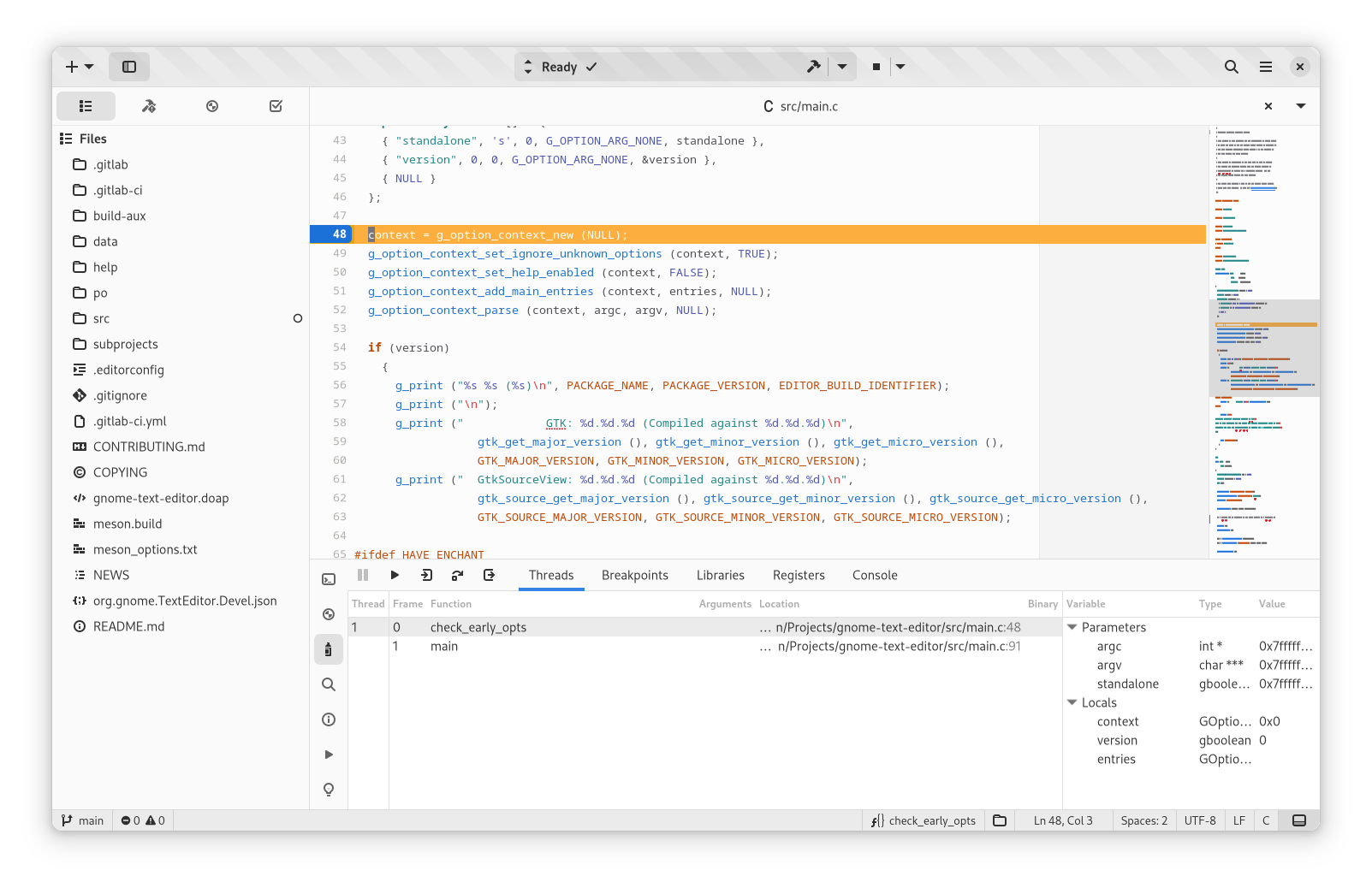Open the Console tab
The image size is (1372, 888).
[874, 575]
